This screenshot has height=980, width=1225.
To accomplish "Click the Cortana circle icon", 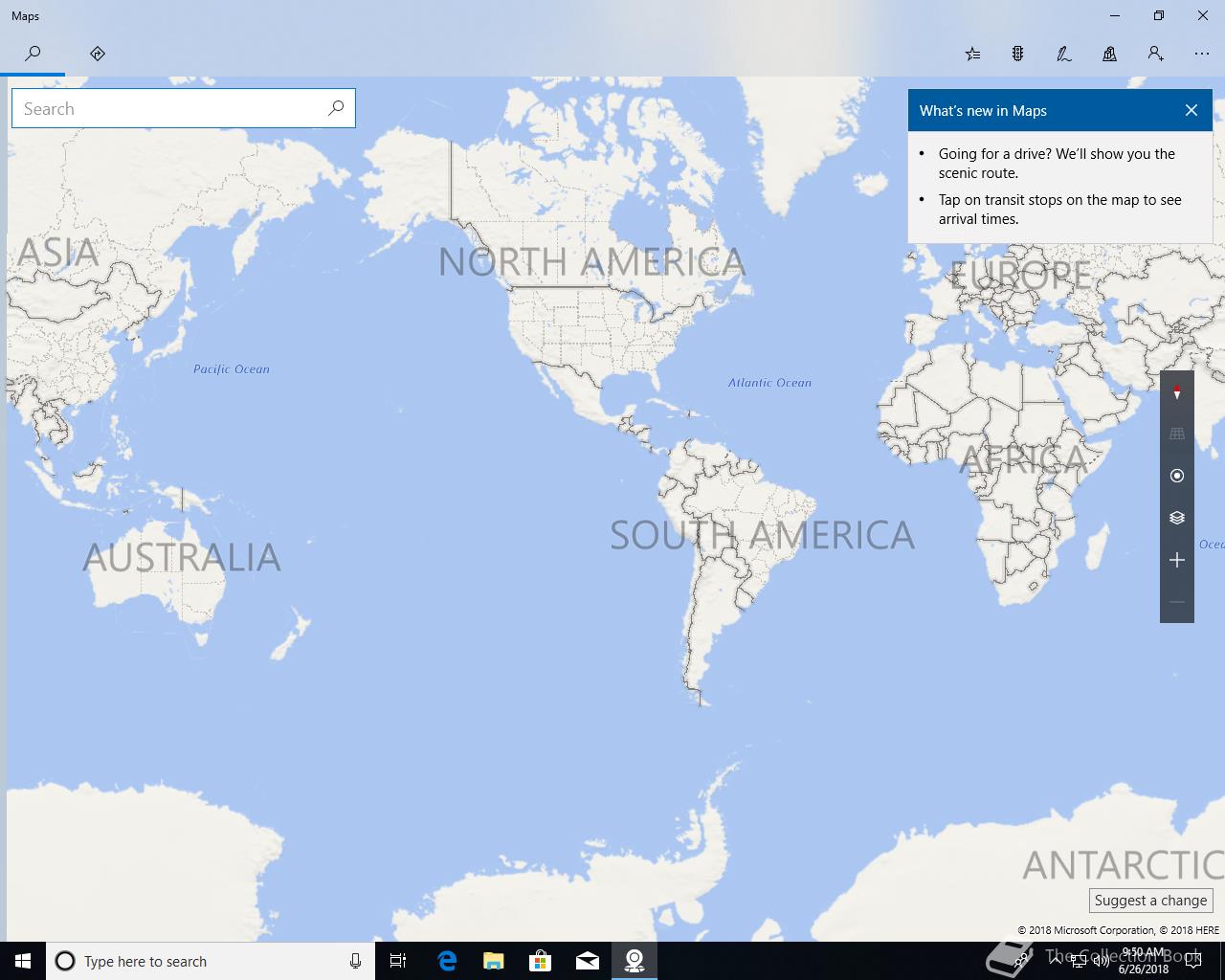I will (65, 961).
